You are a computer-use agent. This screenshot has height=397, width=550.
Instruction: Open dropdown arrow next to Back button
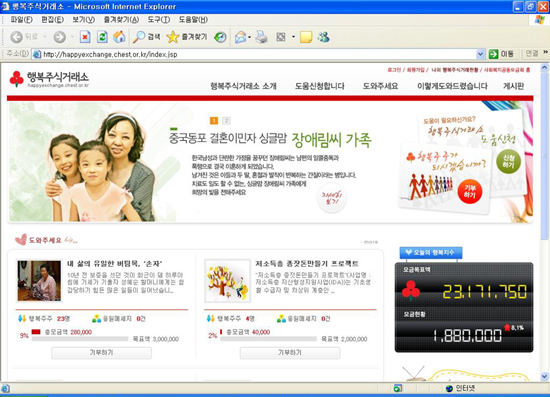[45, 37]
